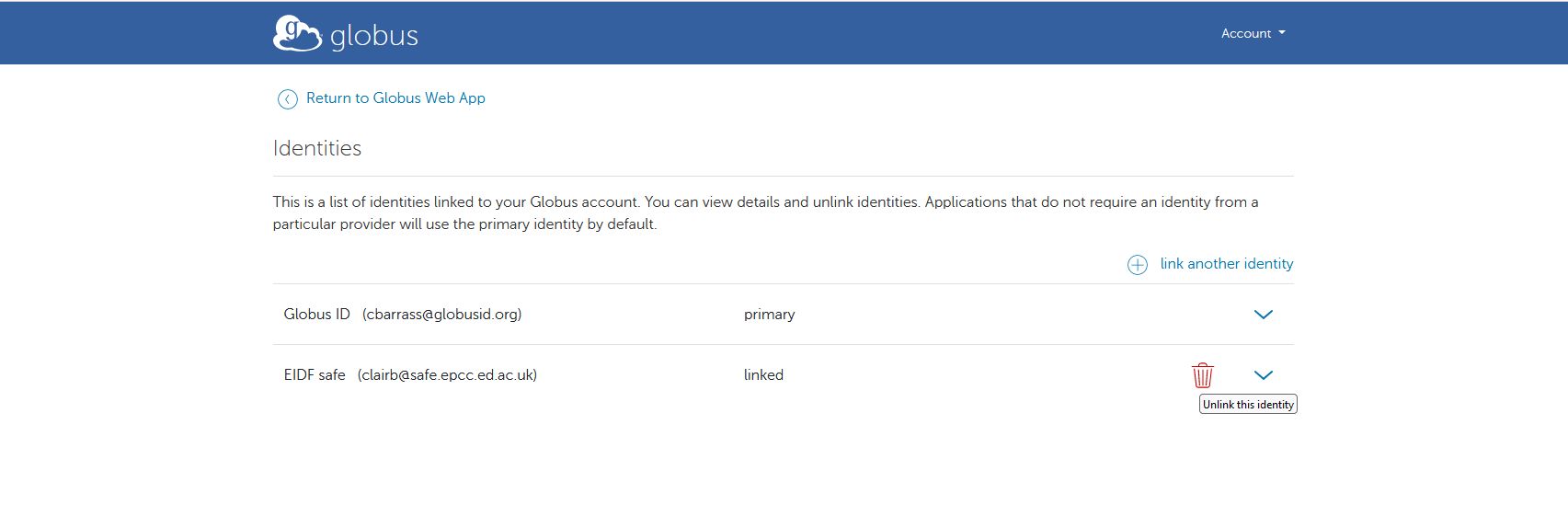Click the plus circle icon
This screenshot has height=505, width=1568.
[1138, 265]
